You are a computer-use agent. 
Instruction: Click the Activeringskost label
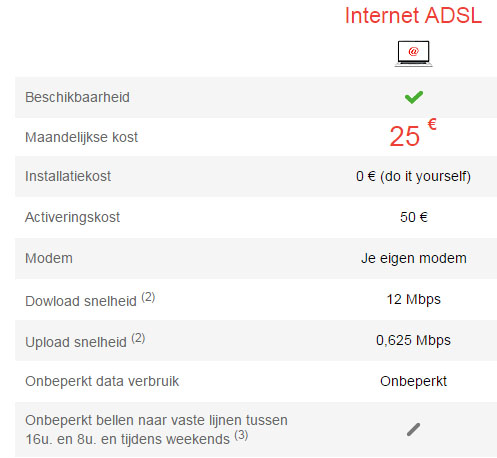(x=72, y=217)
